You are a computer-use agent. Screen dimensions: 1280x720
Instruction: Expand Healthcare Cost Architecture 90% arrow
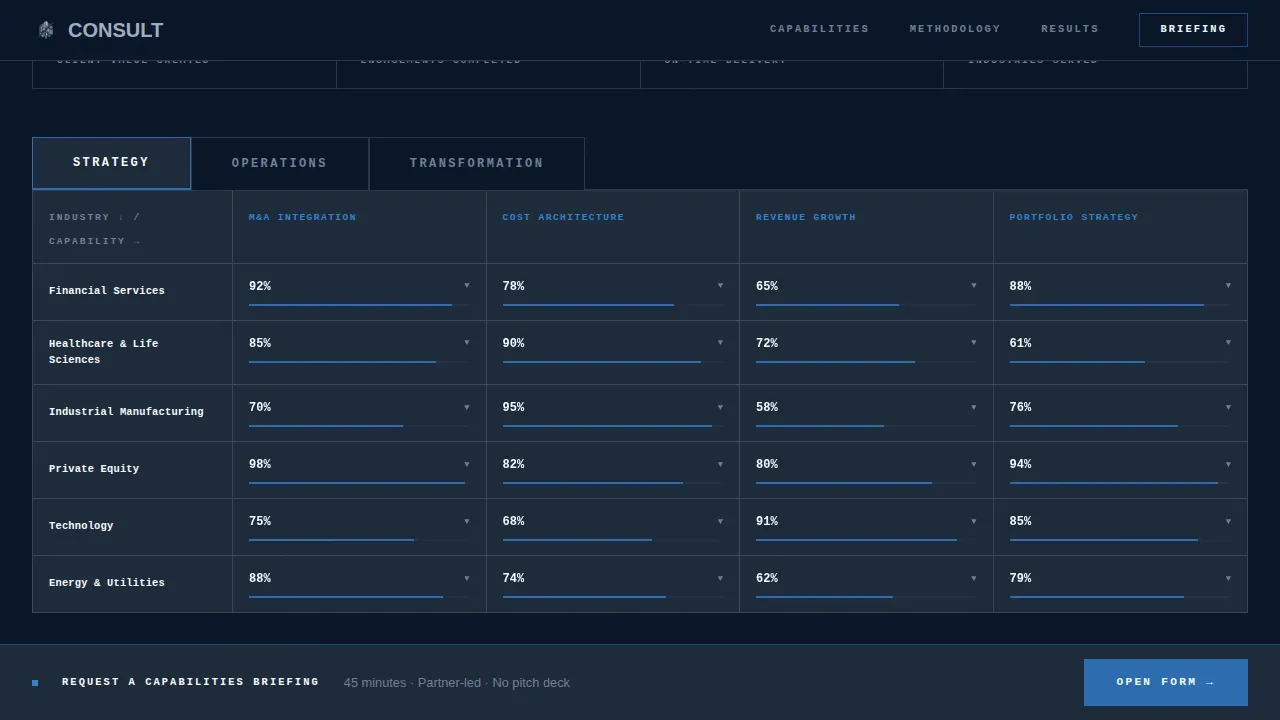720,343
